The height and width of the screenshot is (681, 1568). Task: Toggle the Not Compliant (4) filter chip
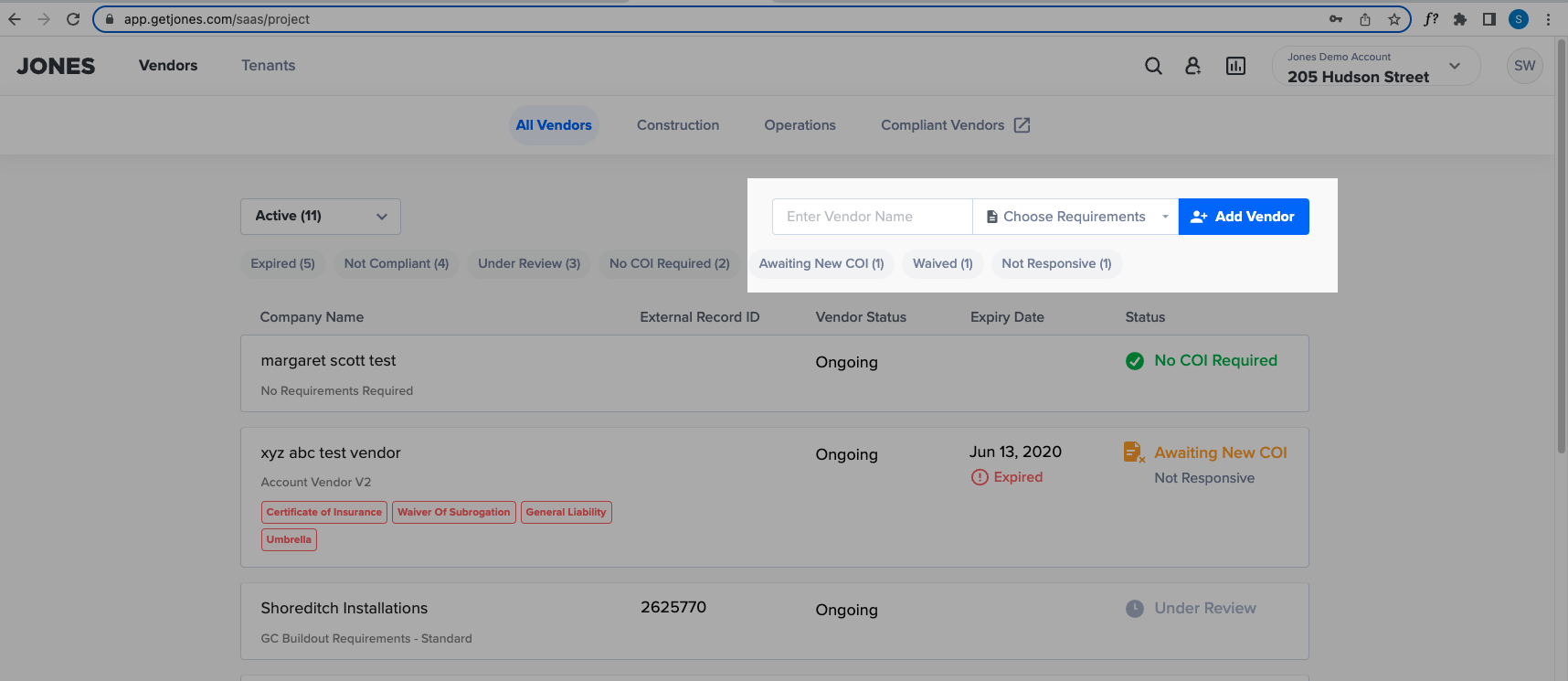point(396,263)
